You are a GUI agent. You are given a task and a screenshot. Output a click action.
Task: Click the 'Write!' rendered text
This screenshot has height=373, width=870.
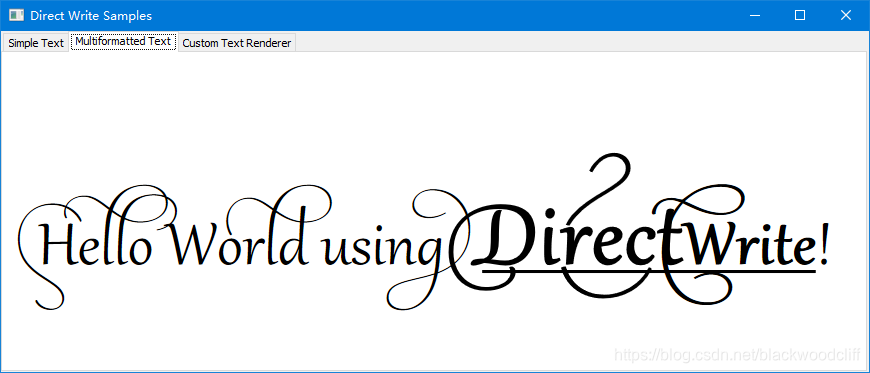(x=757, y=244)
